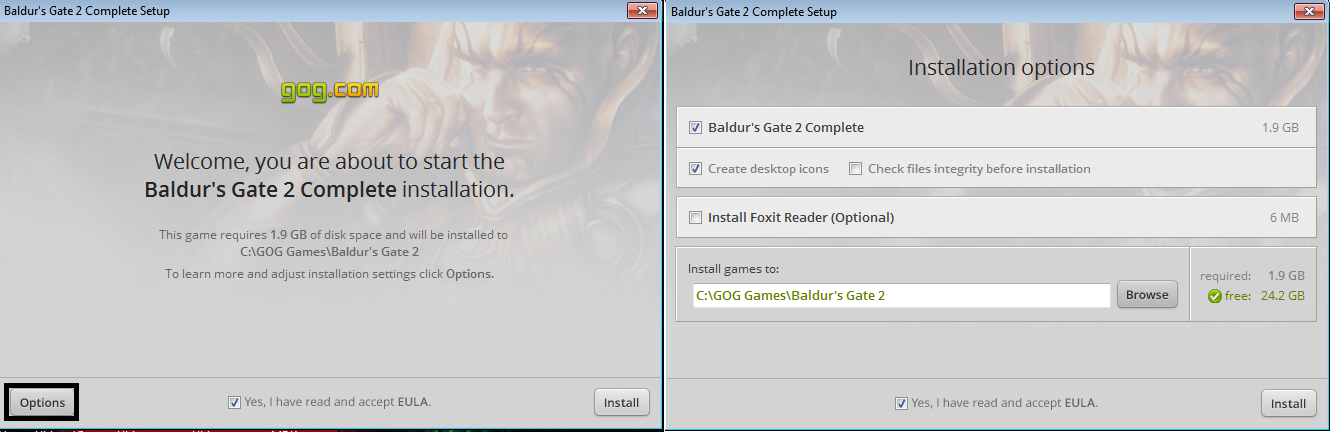
Task: Open EULA link in Installation options window
Action: [1082, 403]
